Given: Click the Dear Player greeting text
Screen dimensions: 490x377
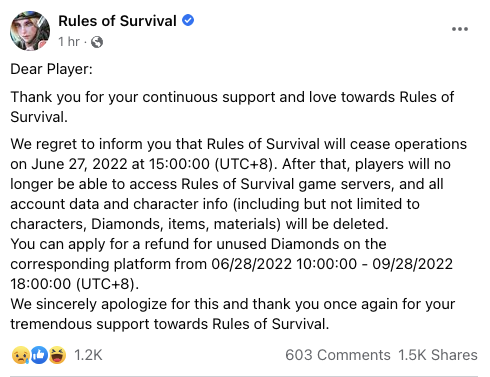Looking at the screenshot, I should pos(51,69).
